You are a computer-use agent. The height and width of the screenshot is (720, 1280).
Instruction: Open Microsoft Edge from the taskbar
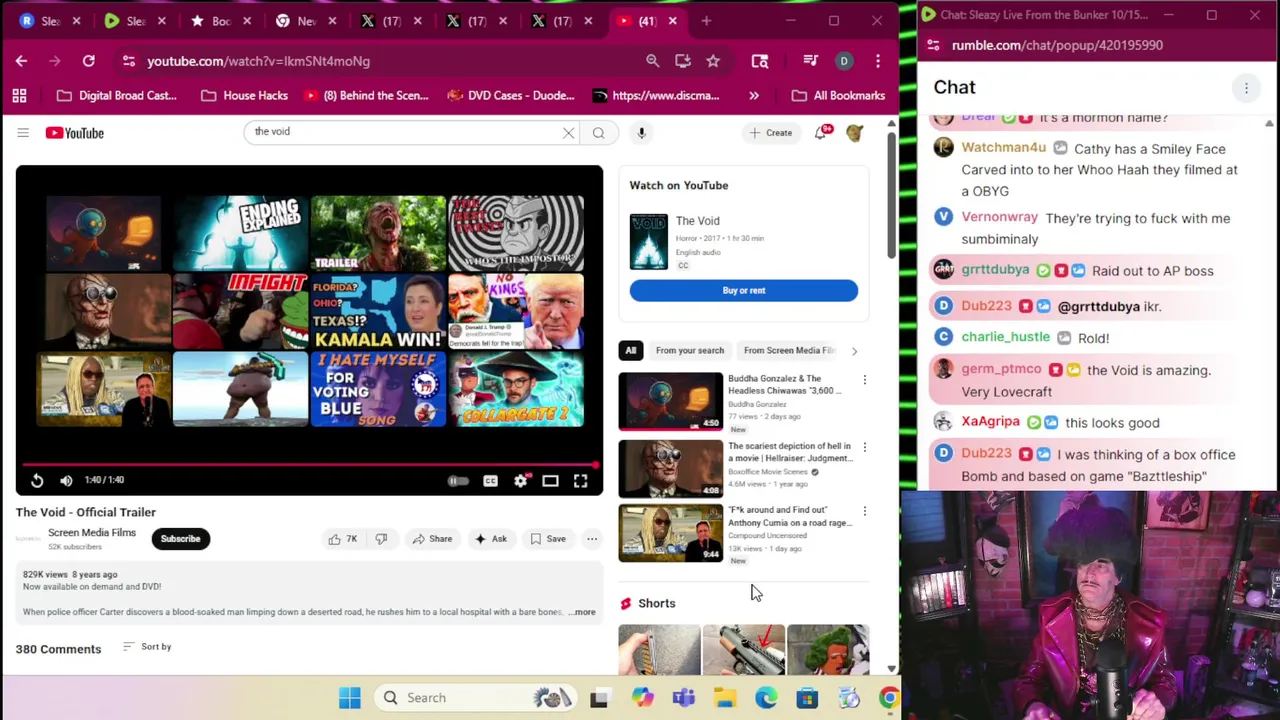pos(766,698)
